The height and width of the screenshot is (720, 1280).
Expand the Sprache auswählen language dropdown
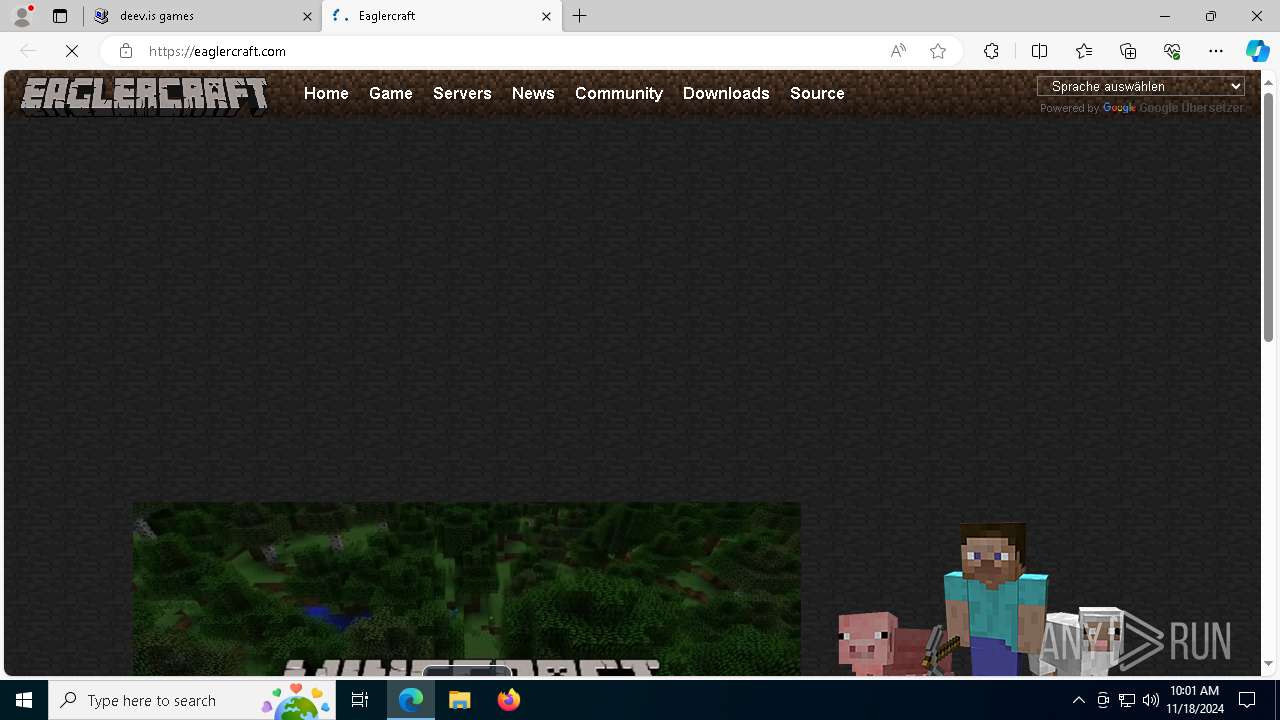[x=1141, y=86]
